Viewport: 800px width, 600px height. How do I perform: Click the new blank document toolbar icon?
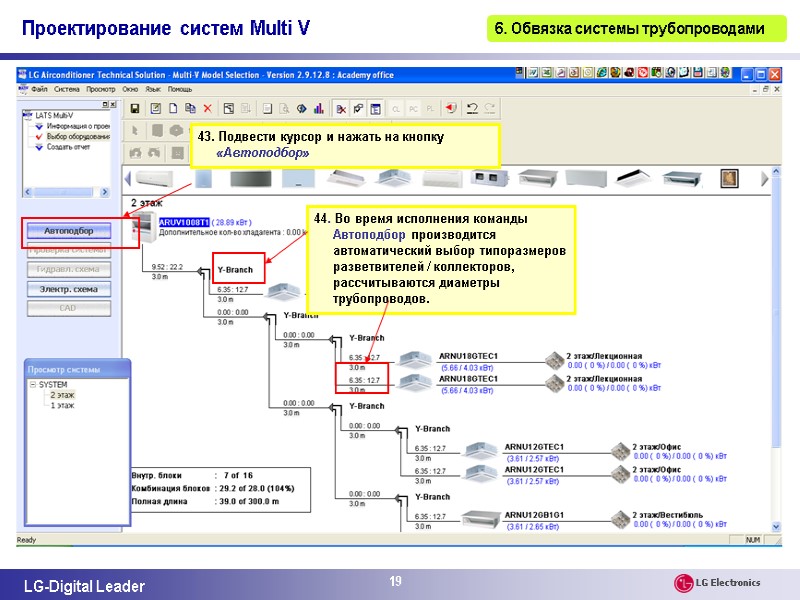[x=173, y=109]
